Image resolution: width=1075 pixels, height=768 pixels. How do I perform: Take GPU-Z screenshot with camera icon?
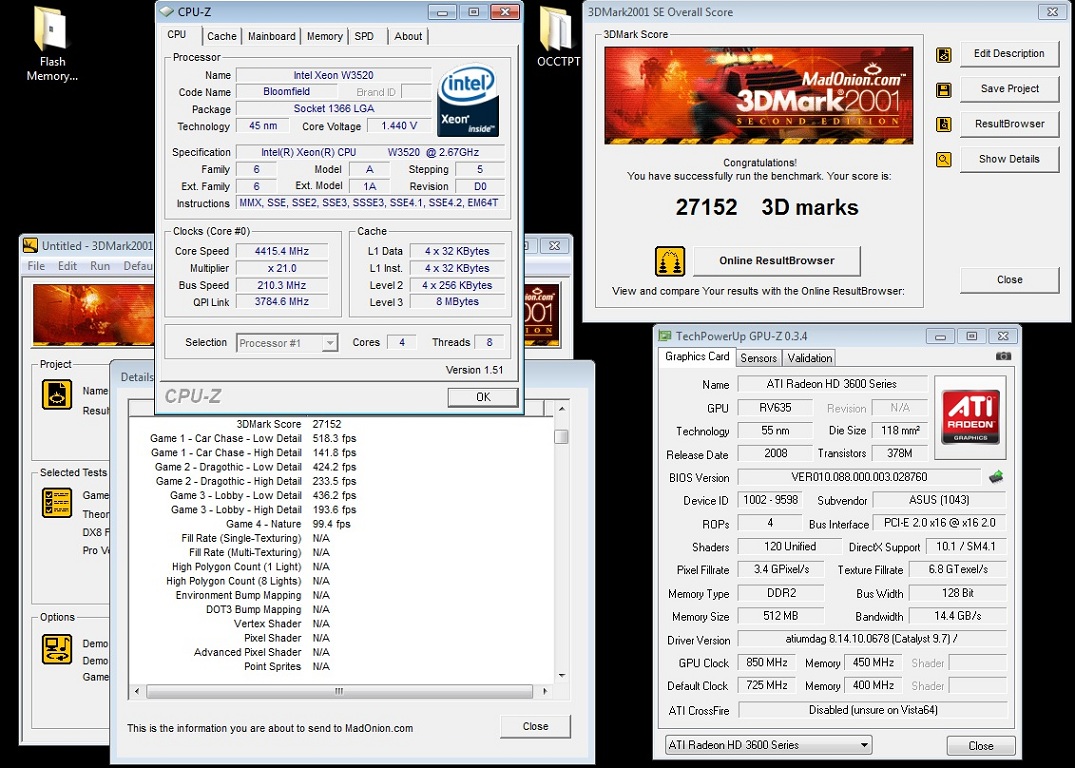(x=1002, y=356)
